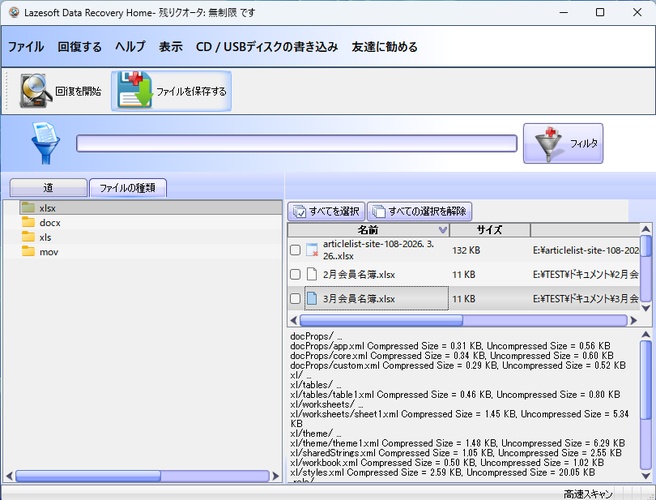Click preview pane scroll up arrow
656x500 pixels.
click(646, 335)
